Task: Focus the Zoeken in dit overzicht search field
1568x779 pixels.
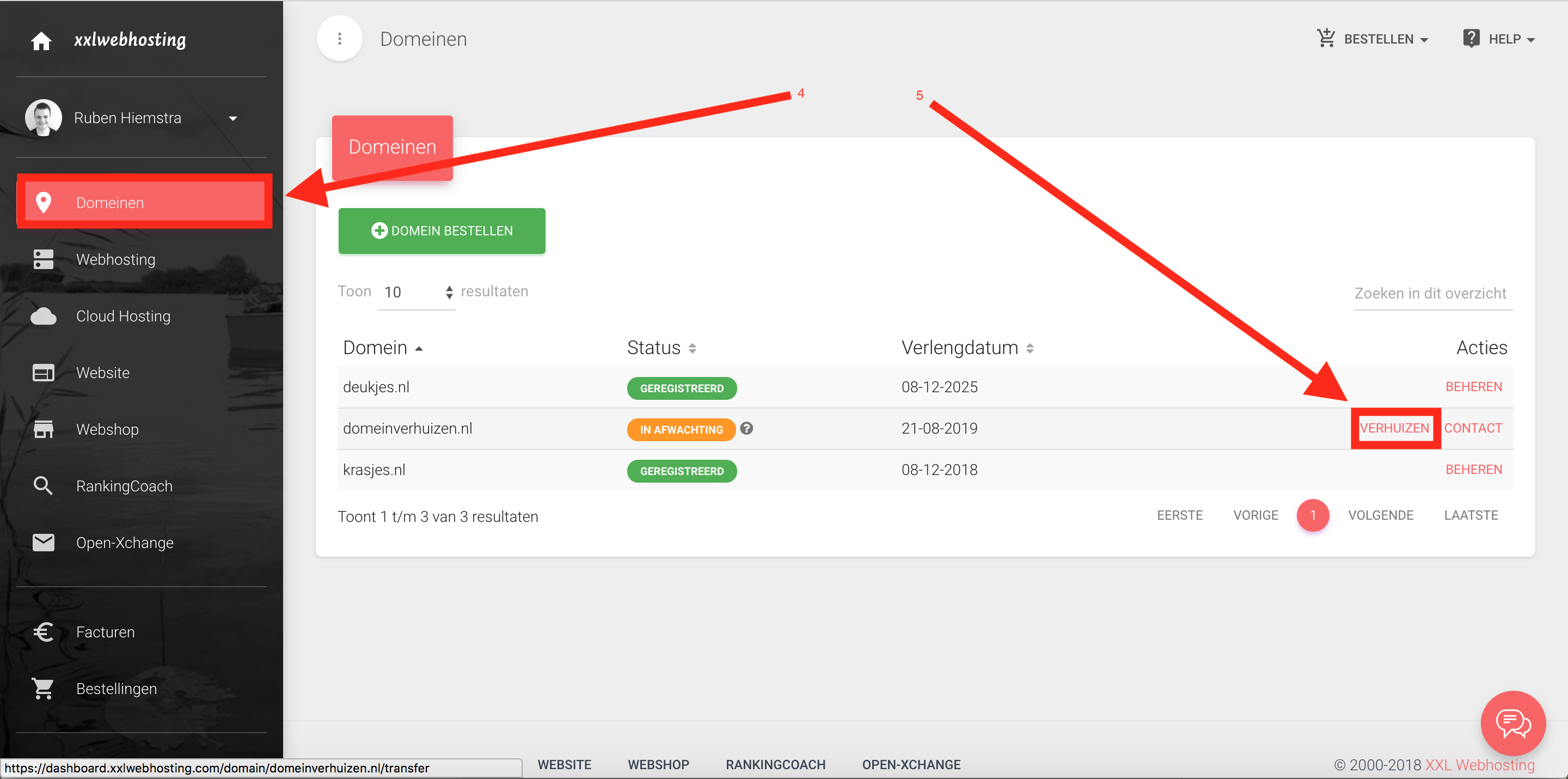Action: coord(1434,294)
